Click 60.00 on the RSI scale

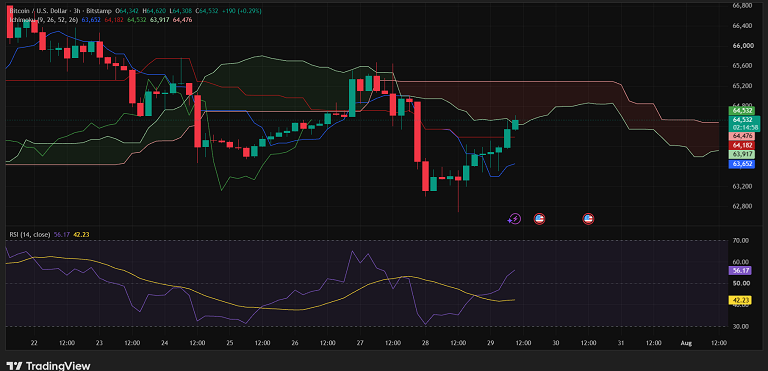pyautogui.click(x=742, y=262)
